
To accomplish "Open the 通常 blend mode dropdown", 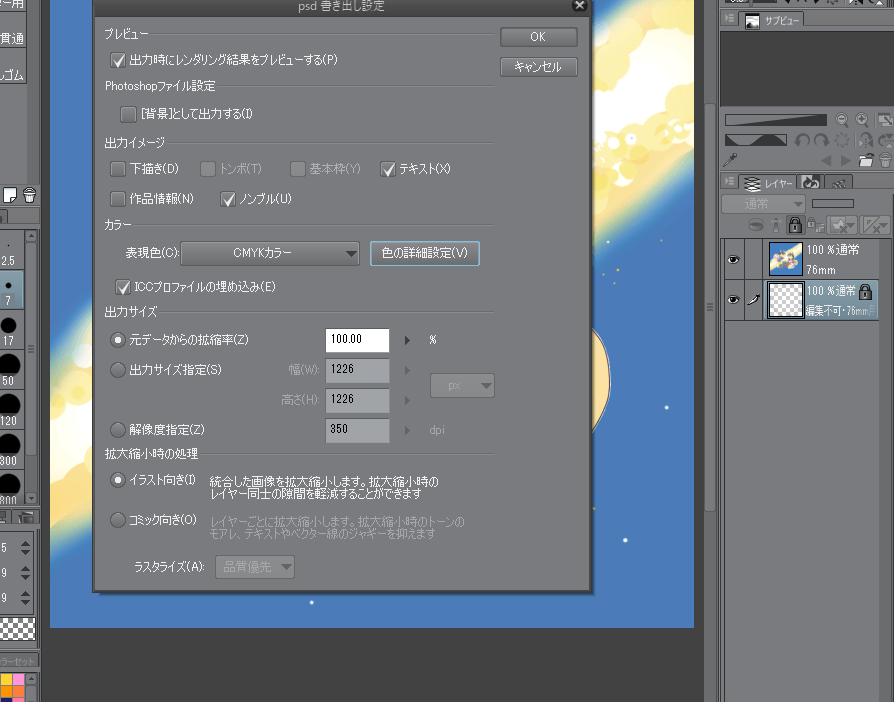I will coord(764,203).
